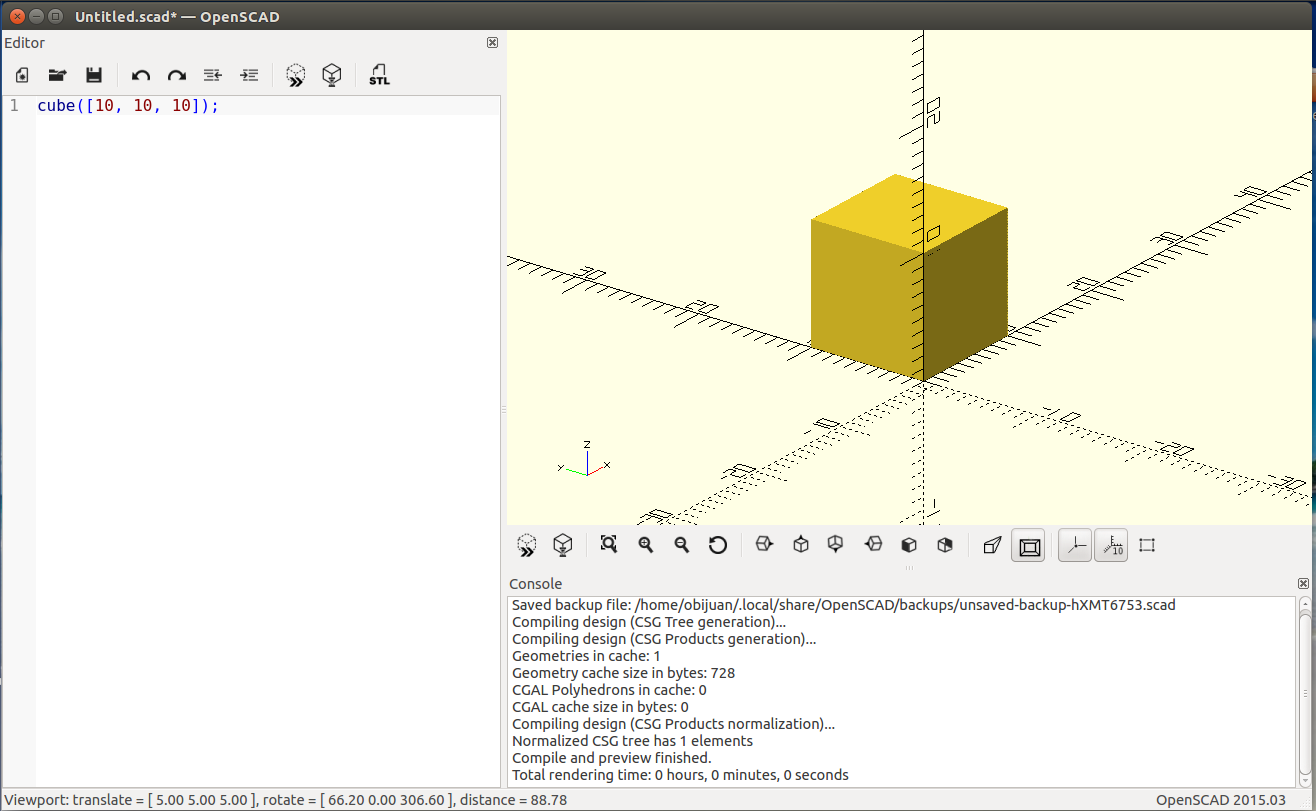Toggle the scale markers button
Viewport: 1316px width, 811px height.
[x=1111, y=545]
